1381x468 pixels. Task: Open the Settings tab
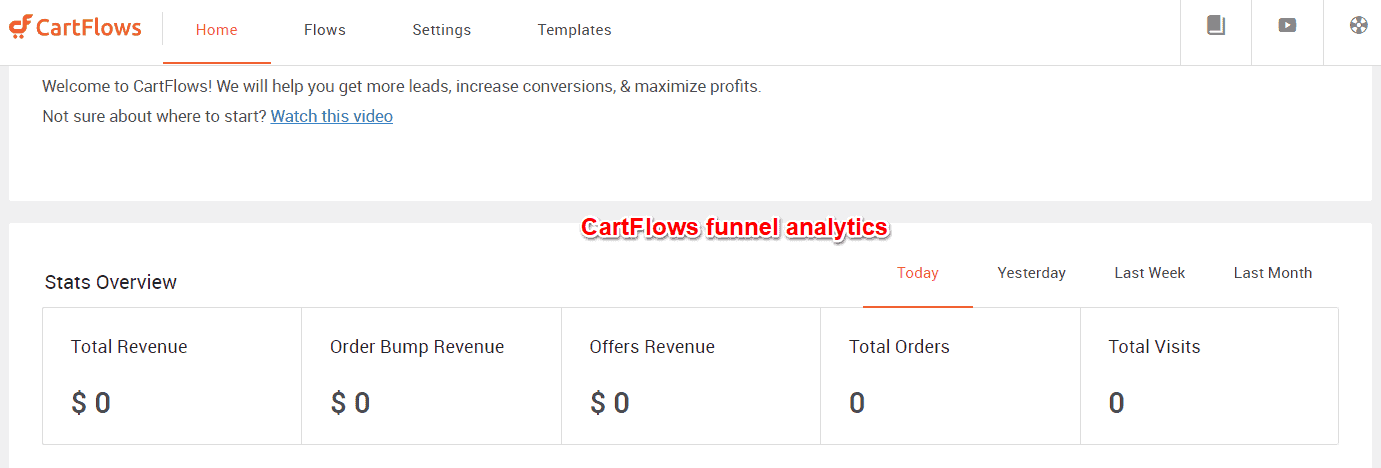(442, 30)
